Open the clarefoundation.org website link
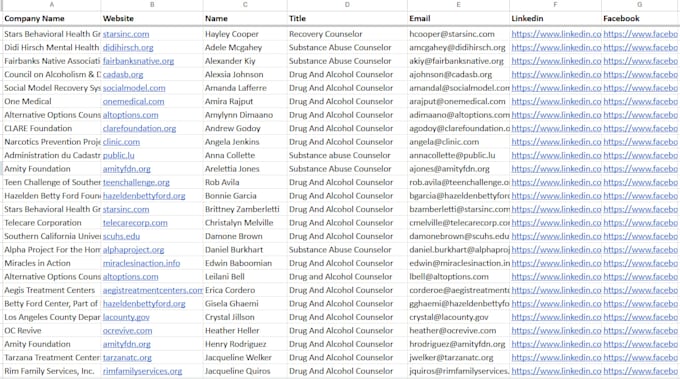Viewport: 680px width, 379px height. tap(139, 128)
